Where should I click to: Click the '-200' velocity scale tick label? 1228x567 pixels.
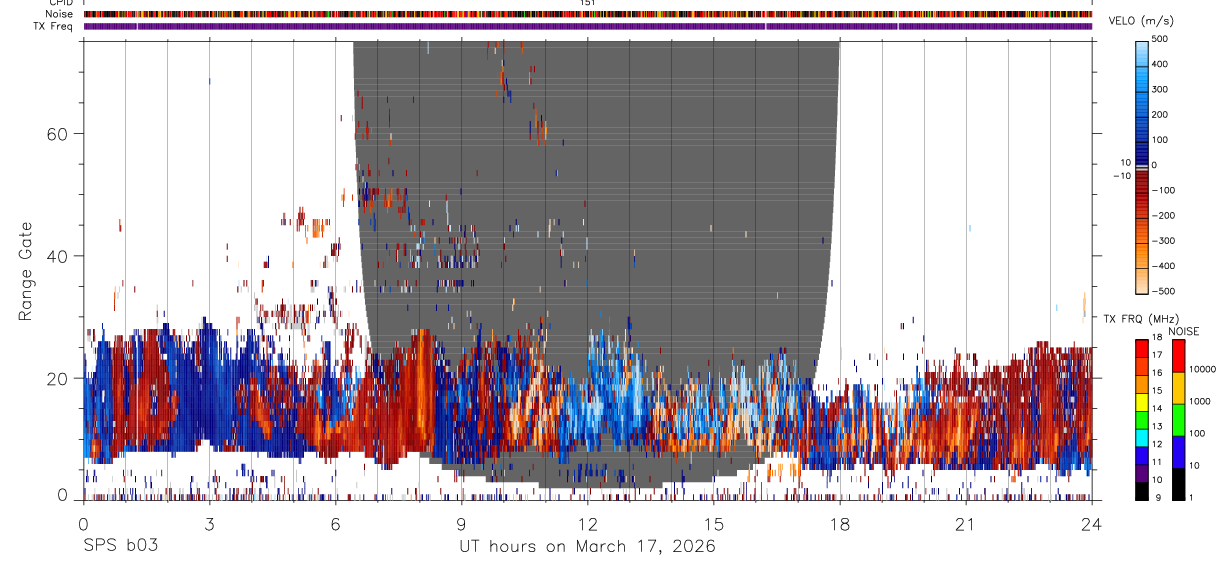(x=1164, y=216)
